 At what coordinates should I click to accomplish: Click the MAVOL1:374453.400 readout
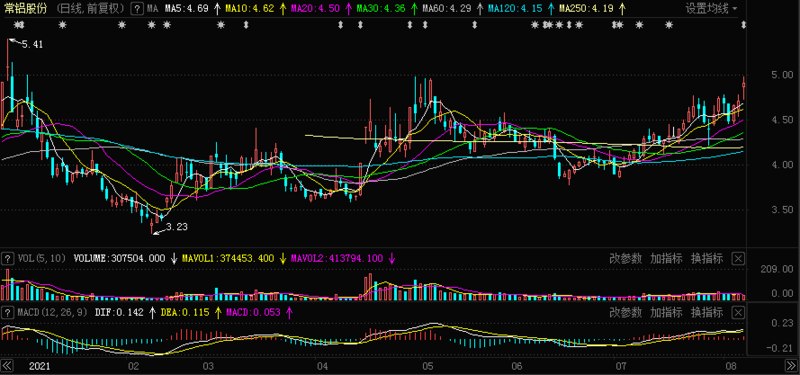tap(228, 259)
